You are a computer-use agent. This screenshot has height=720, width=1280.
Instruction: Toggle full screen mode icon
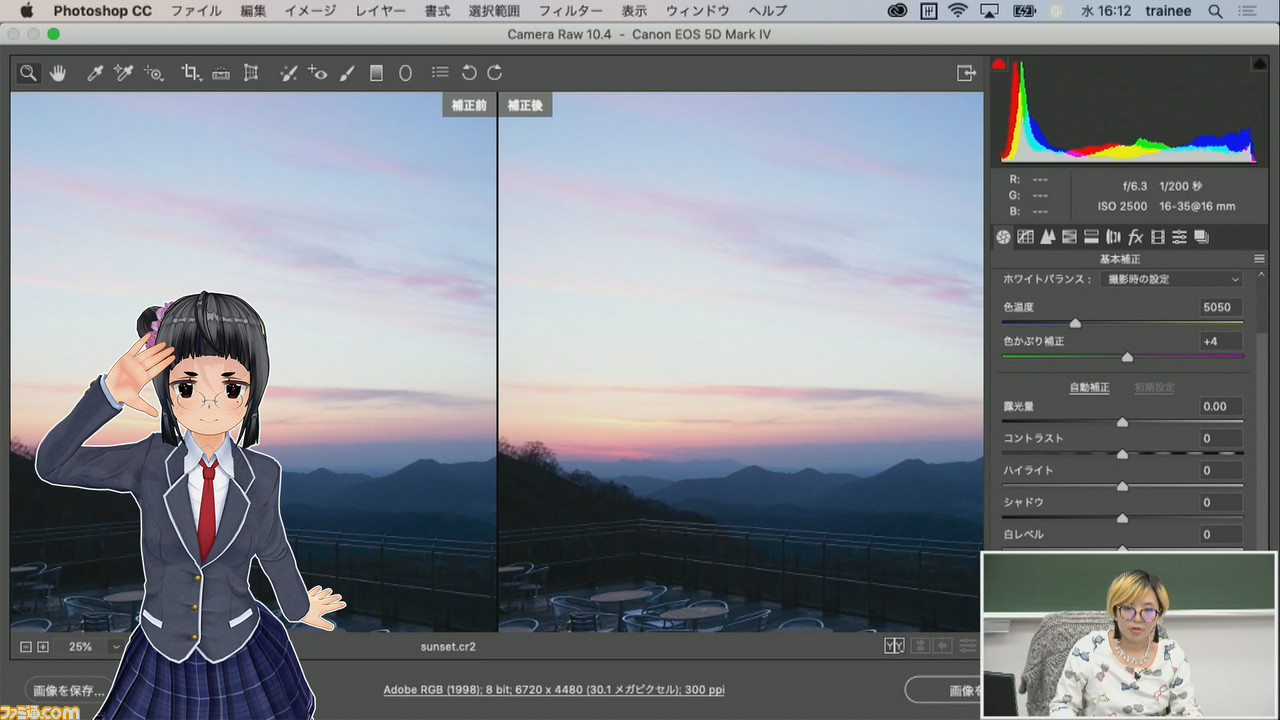[966, 73]
